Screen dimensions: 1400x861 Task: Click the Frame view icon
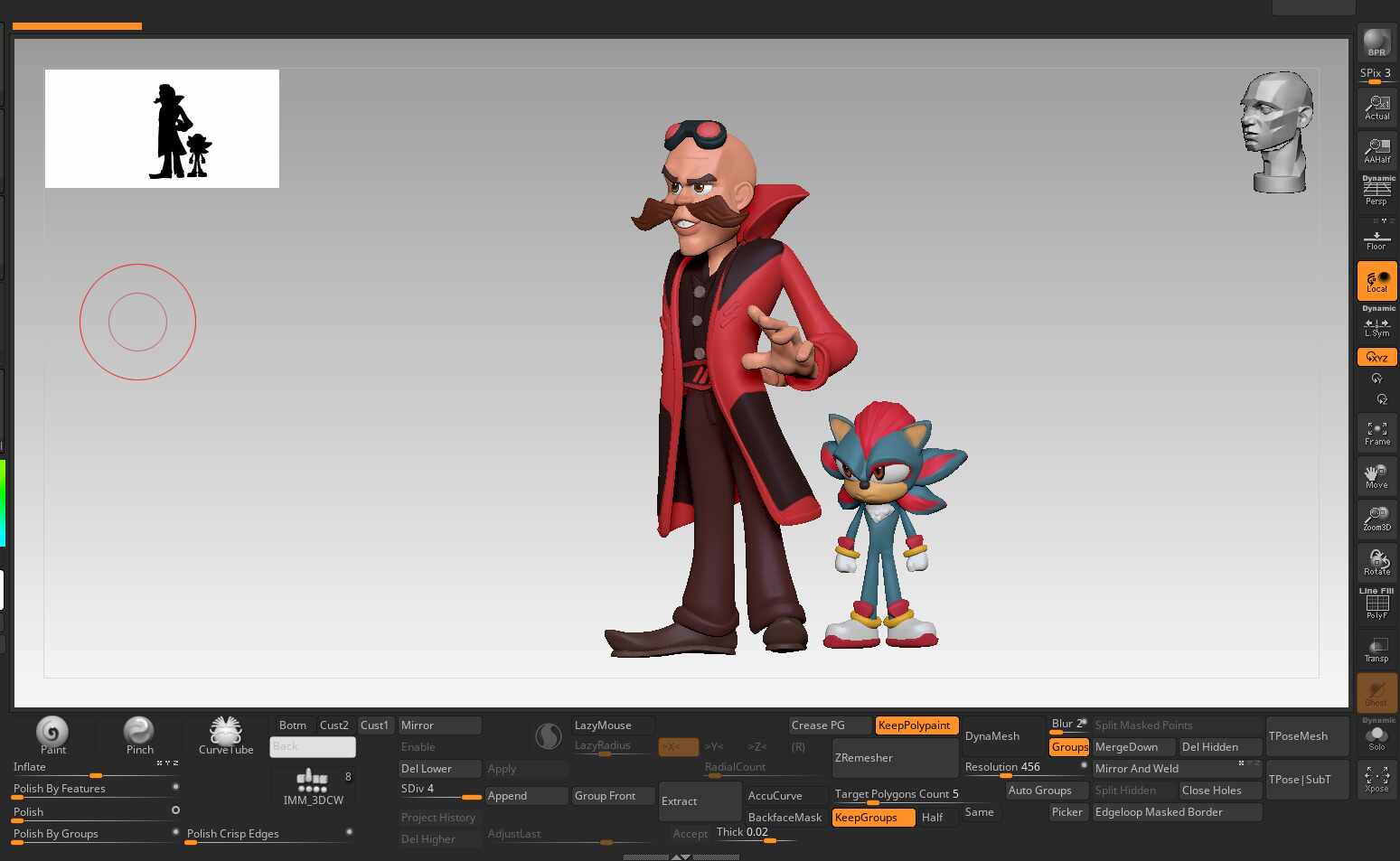pos(1377,433)
